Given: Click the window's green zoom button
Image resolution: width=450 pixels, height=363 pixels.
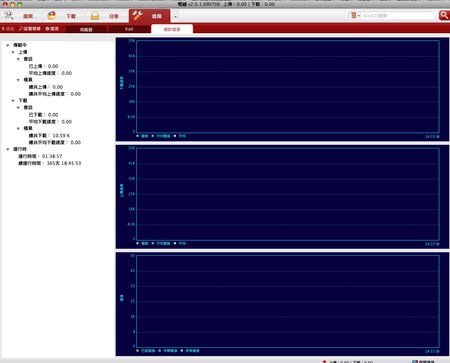Looking at the screenshot, I should tap(20, 4).
